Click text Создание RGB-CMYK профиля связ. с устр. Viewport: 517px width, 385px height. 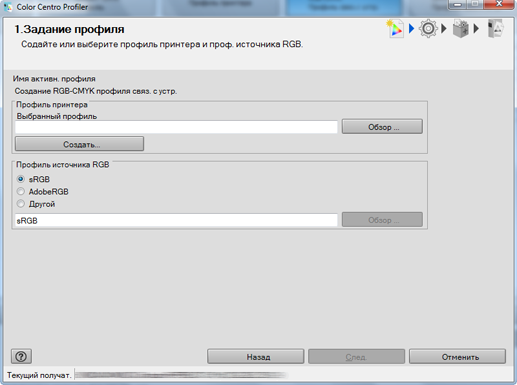click(x=96, y=91)
